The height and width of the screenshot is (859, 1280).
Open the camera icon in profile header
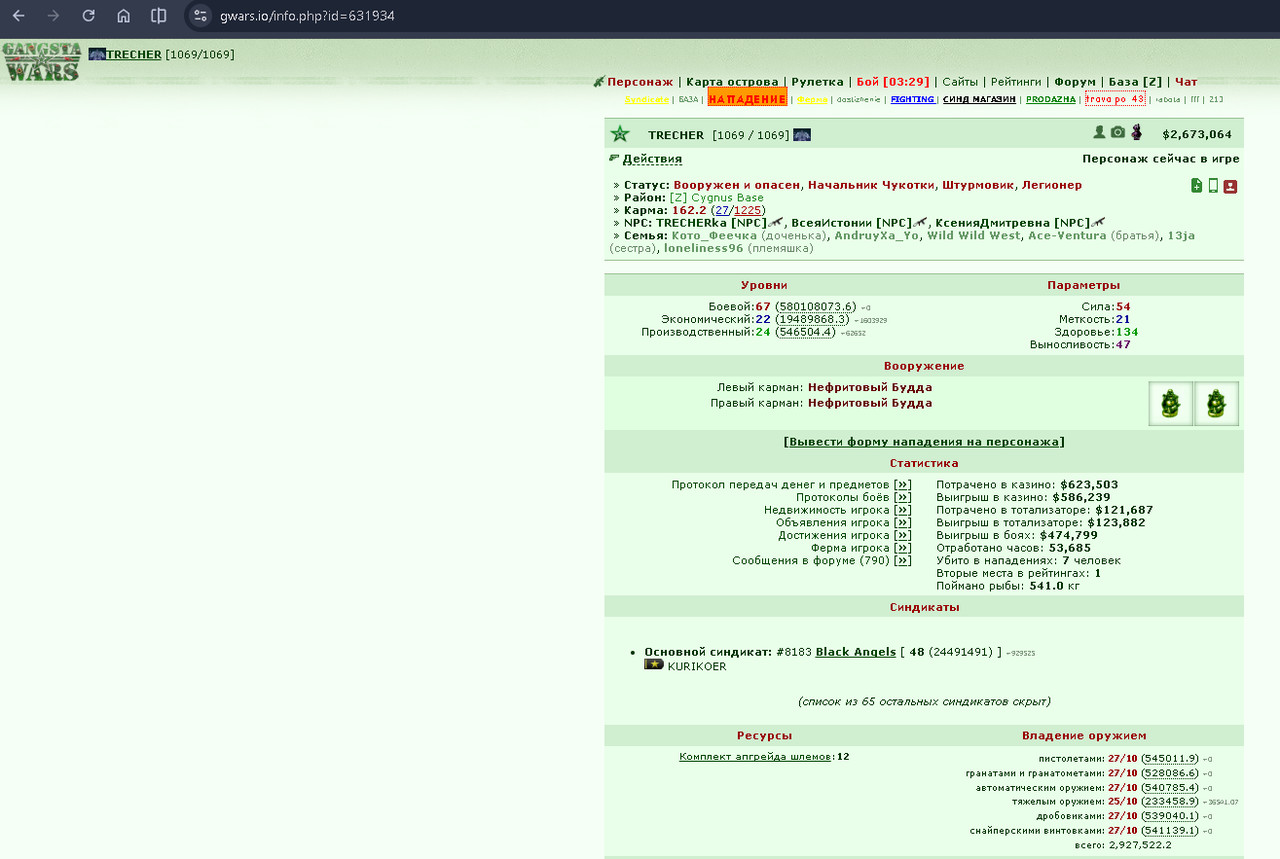click(1118, 133)
